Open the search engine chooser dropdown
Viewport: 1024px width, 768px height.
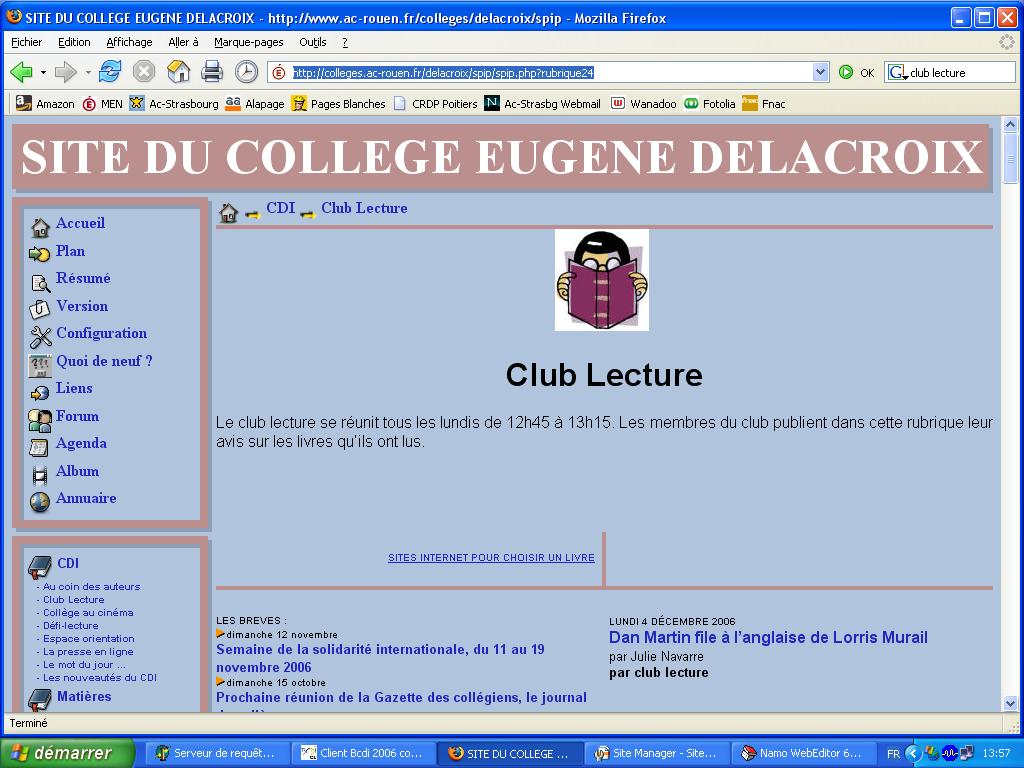pyautogui.click(x=899, y=73)
